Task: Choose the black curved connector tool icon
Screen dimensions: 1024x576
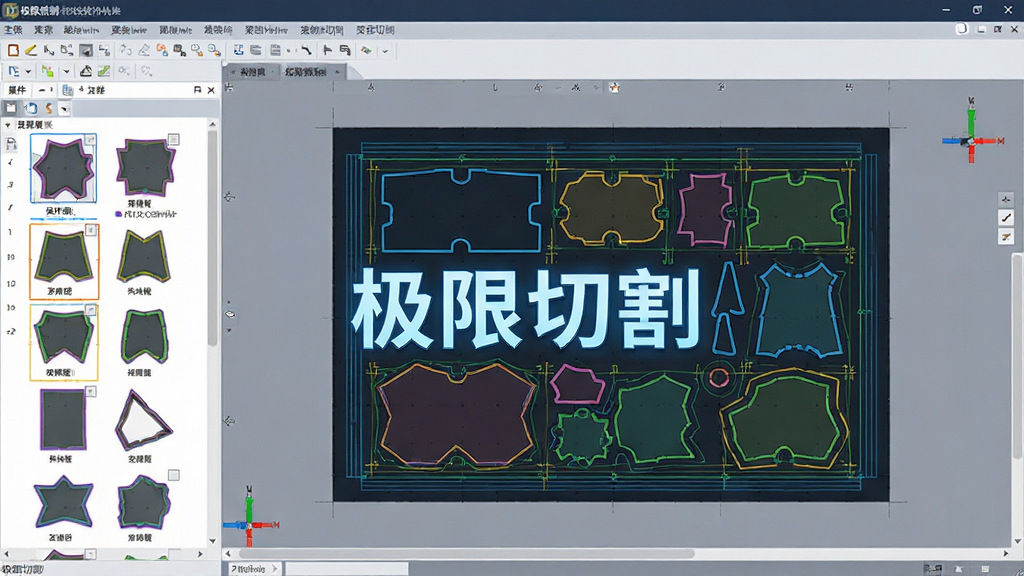Action: pyautogui.click(x=307, y=50)
